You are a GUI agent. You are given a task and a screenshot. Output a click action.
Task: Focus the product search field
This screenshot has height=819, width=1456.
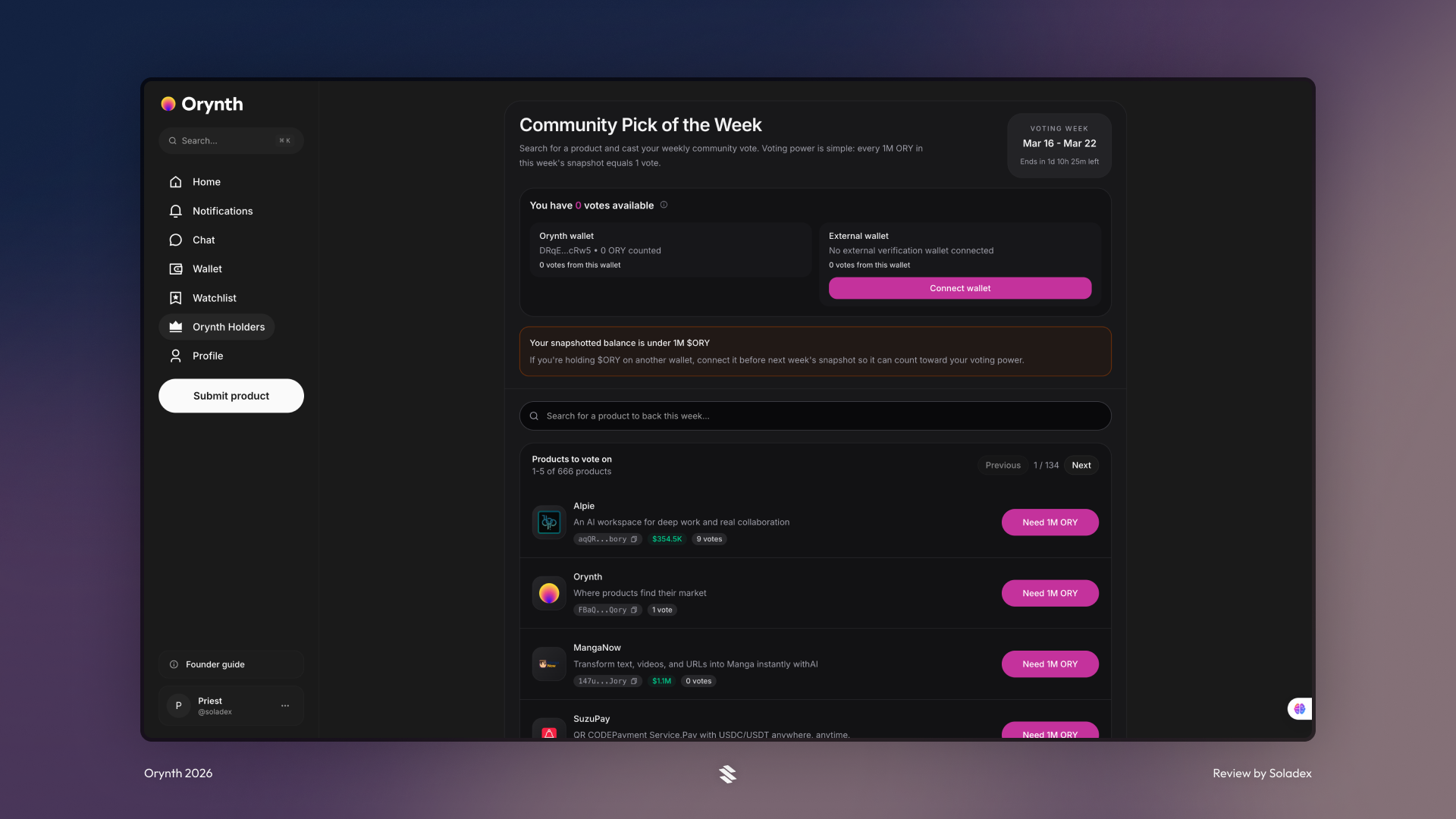[815, 416]
